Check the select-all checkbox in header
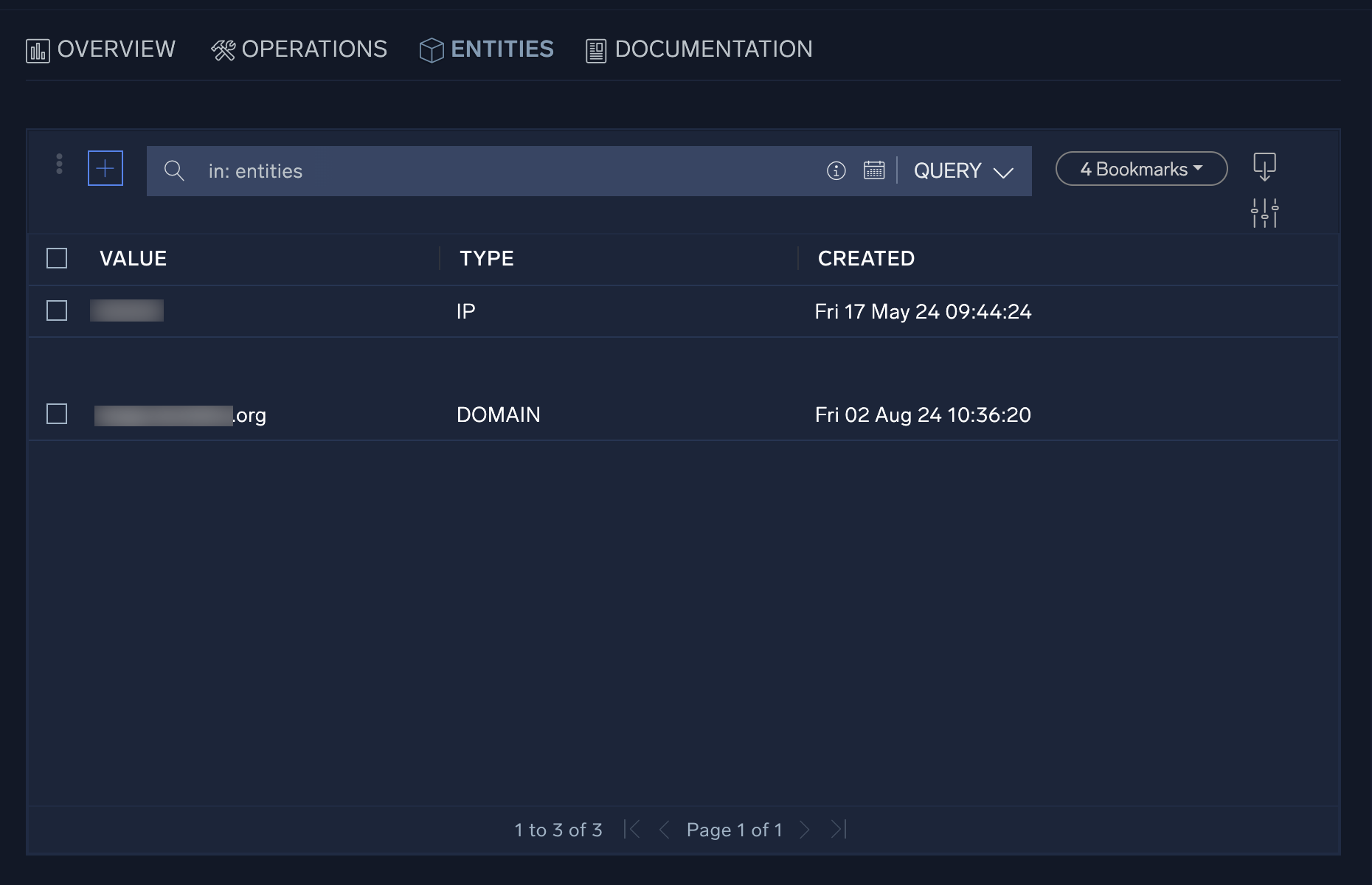This screenshot has width=1372, height=885. (x=56, y=258)
